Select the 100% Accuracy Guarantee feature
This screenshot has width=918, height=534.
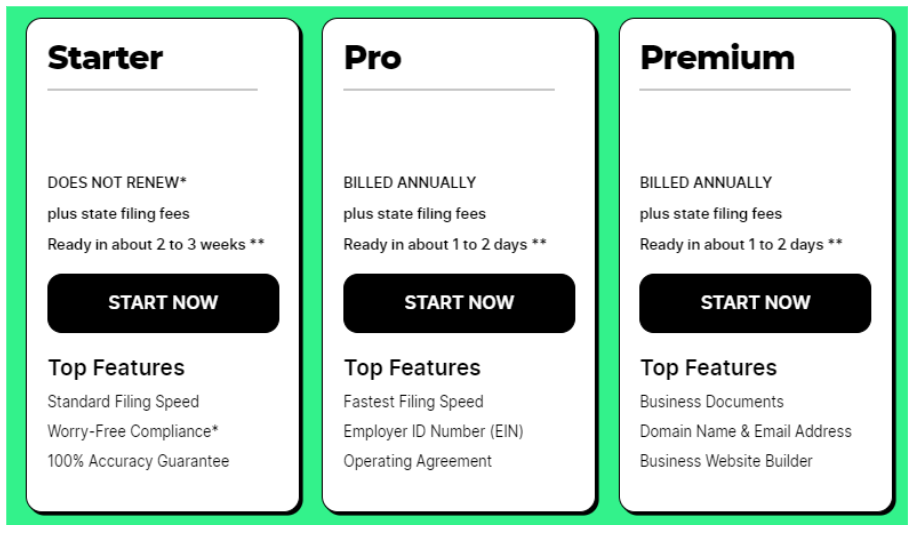point(138,461)
